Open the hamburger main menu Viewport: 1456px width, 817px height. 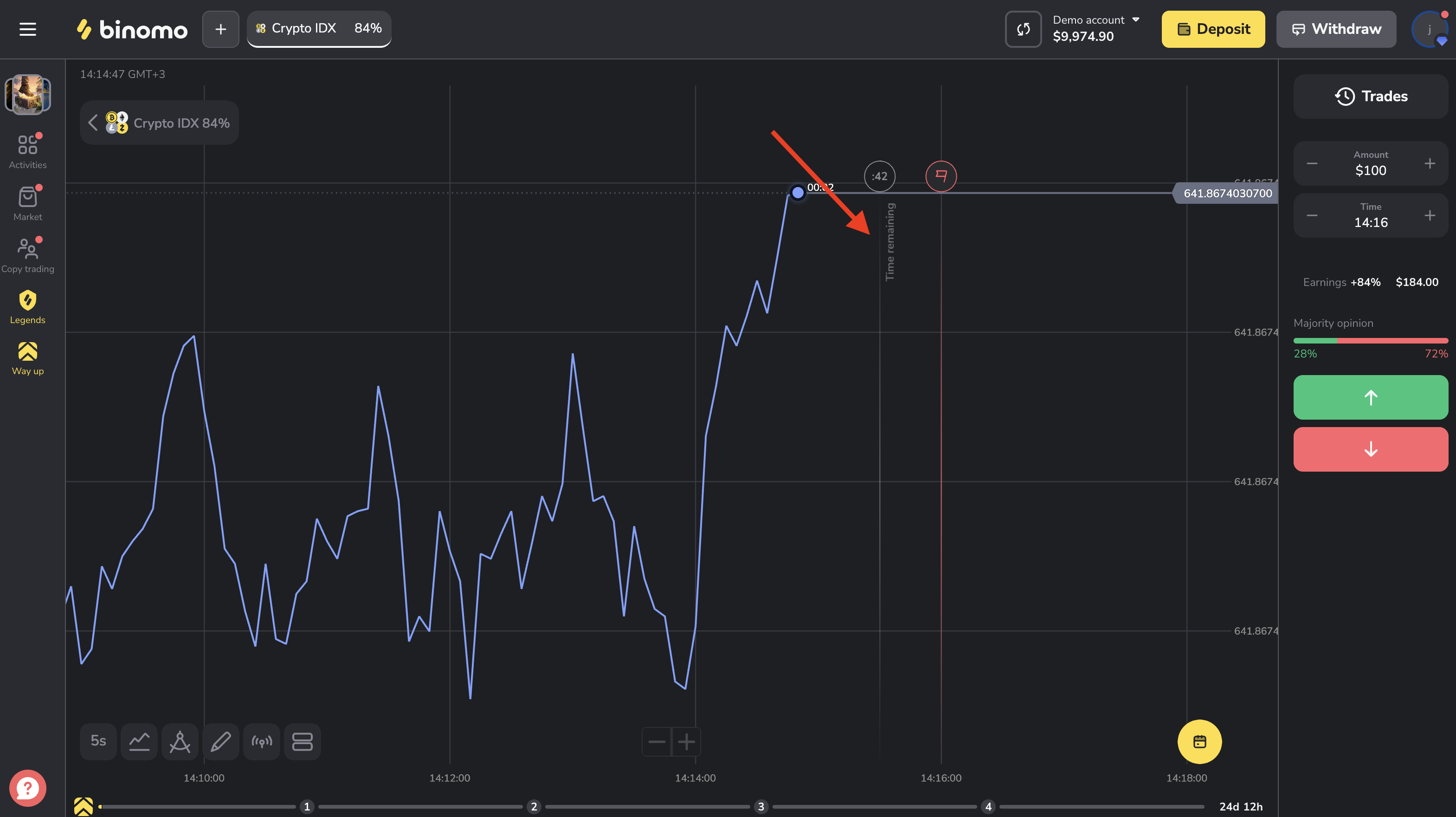(x=28, y=29)
